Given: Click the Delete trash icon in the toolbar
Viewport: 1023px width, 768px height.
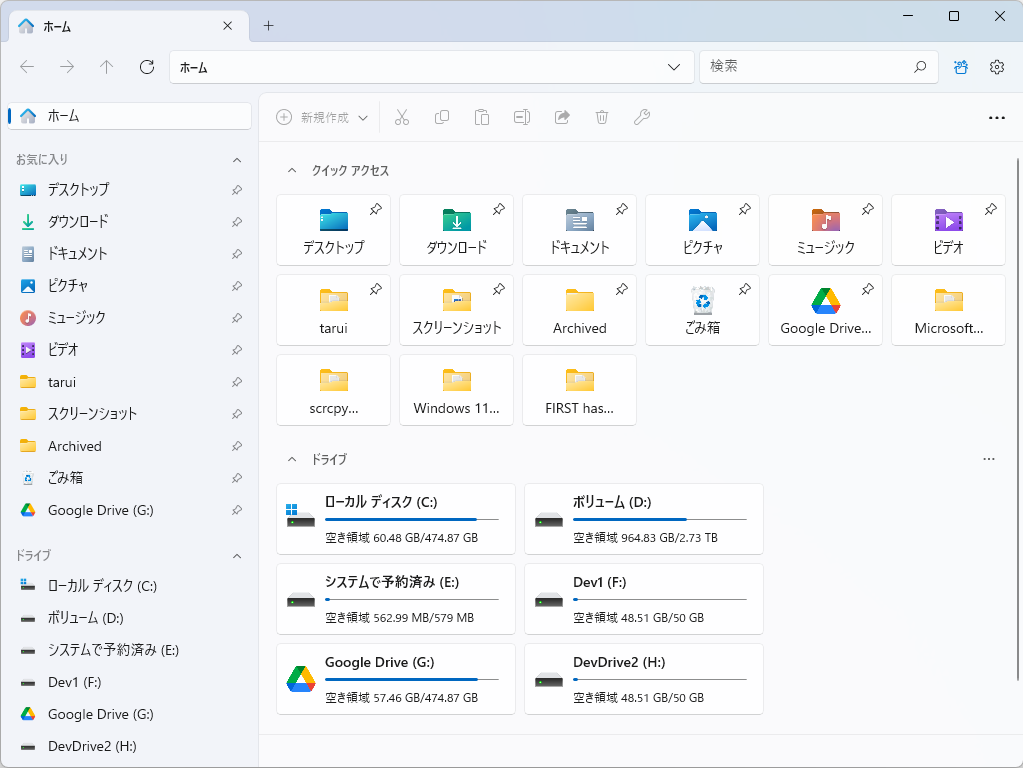Looking at the screenshot, I should tap(601, 116).
